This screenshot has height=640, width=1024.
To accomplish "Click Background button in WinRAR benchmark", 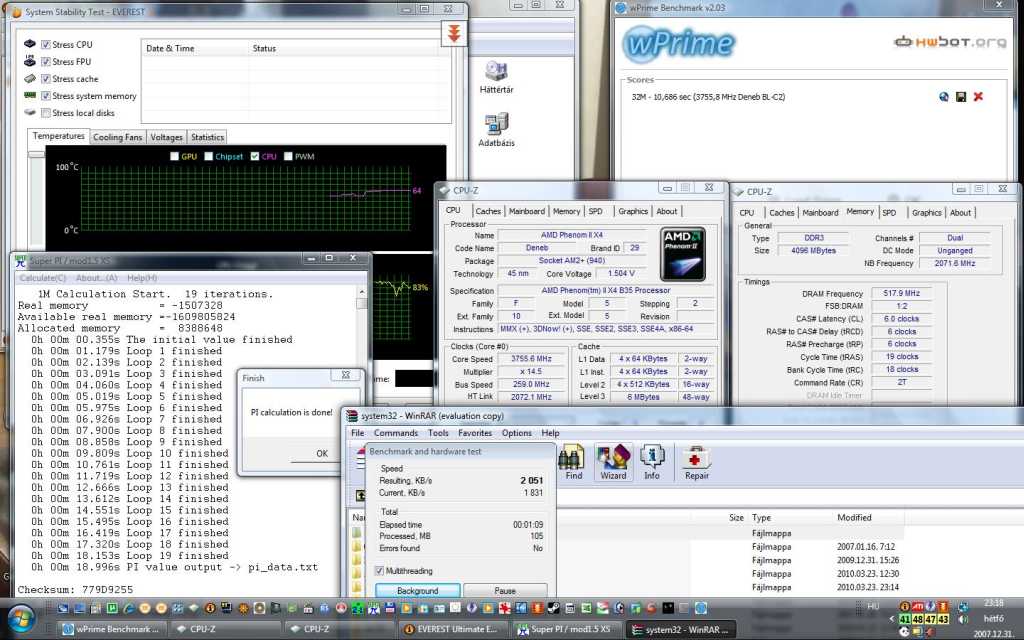I will click(x=418, y=590).
